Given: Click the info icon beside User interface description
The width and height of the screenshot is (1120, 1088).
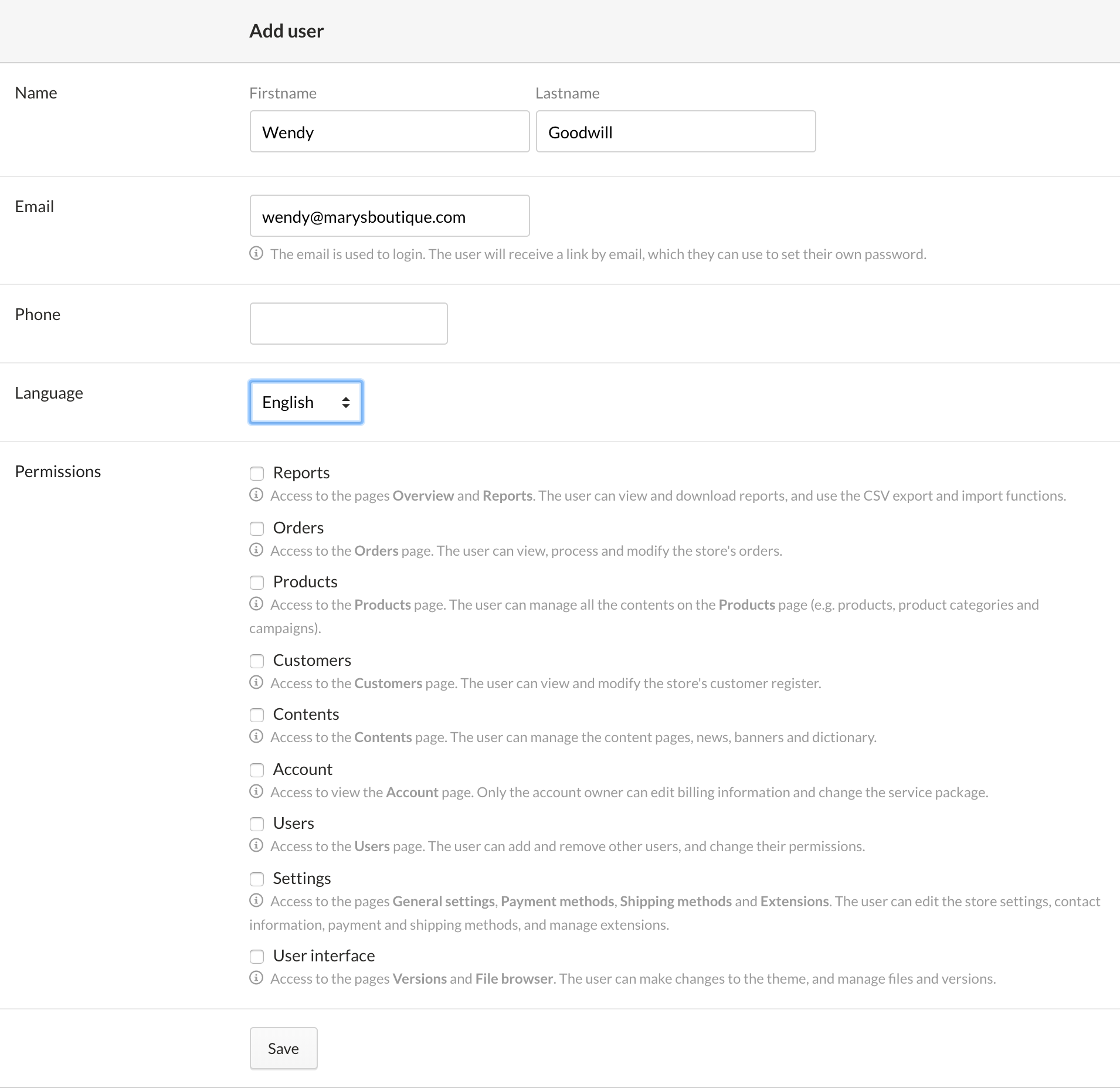Looking at the screenshot, I should (256, 978).
